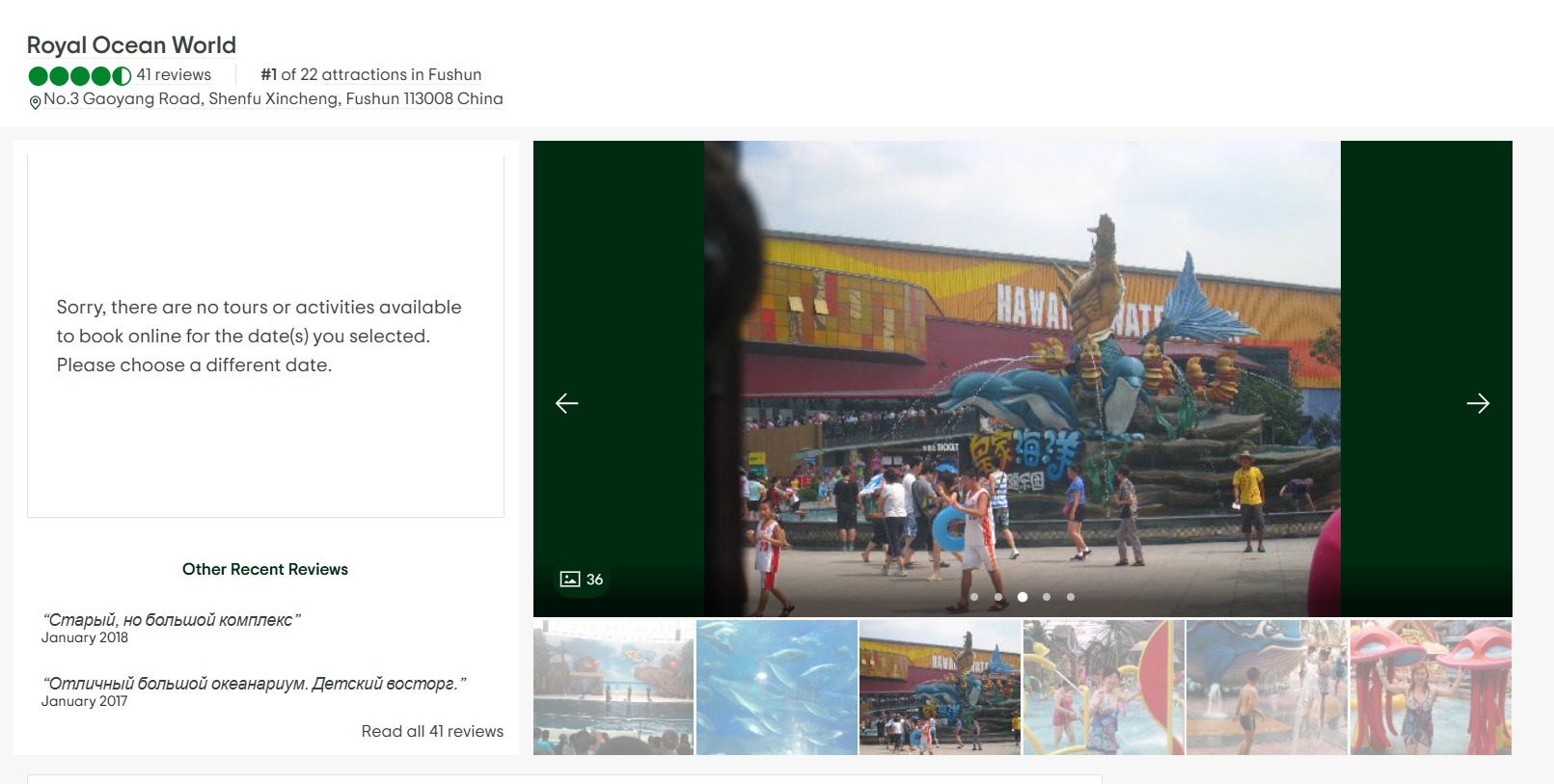Go to previous photo with left arrow
This screenshot has height=784, width=1554.
pos(567,403)
